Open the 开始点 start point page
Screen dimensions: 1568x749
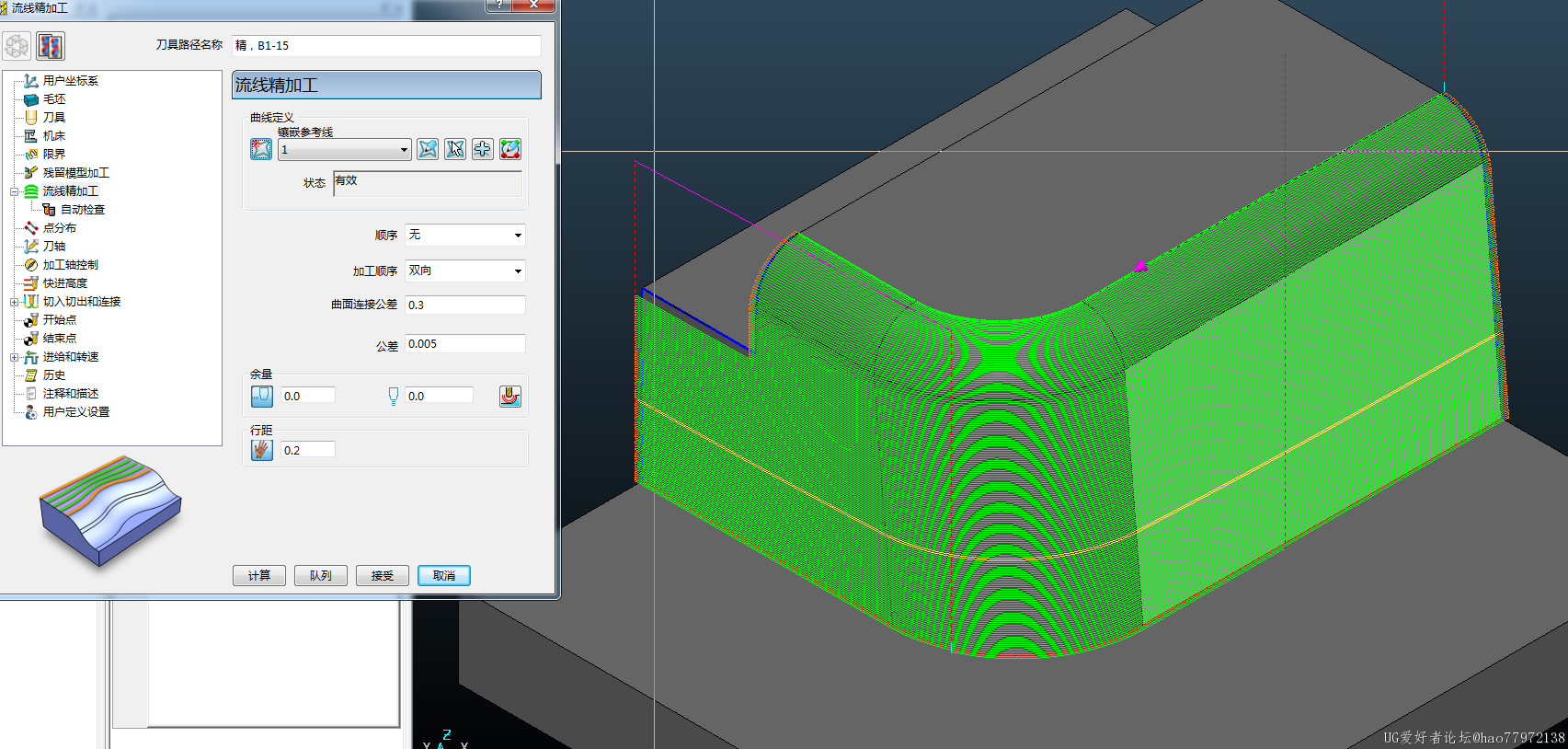point(59,320)
